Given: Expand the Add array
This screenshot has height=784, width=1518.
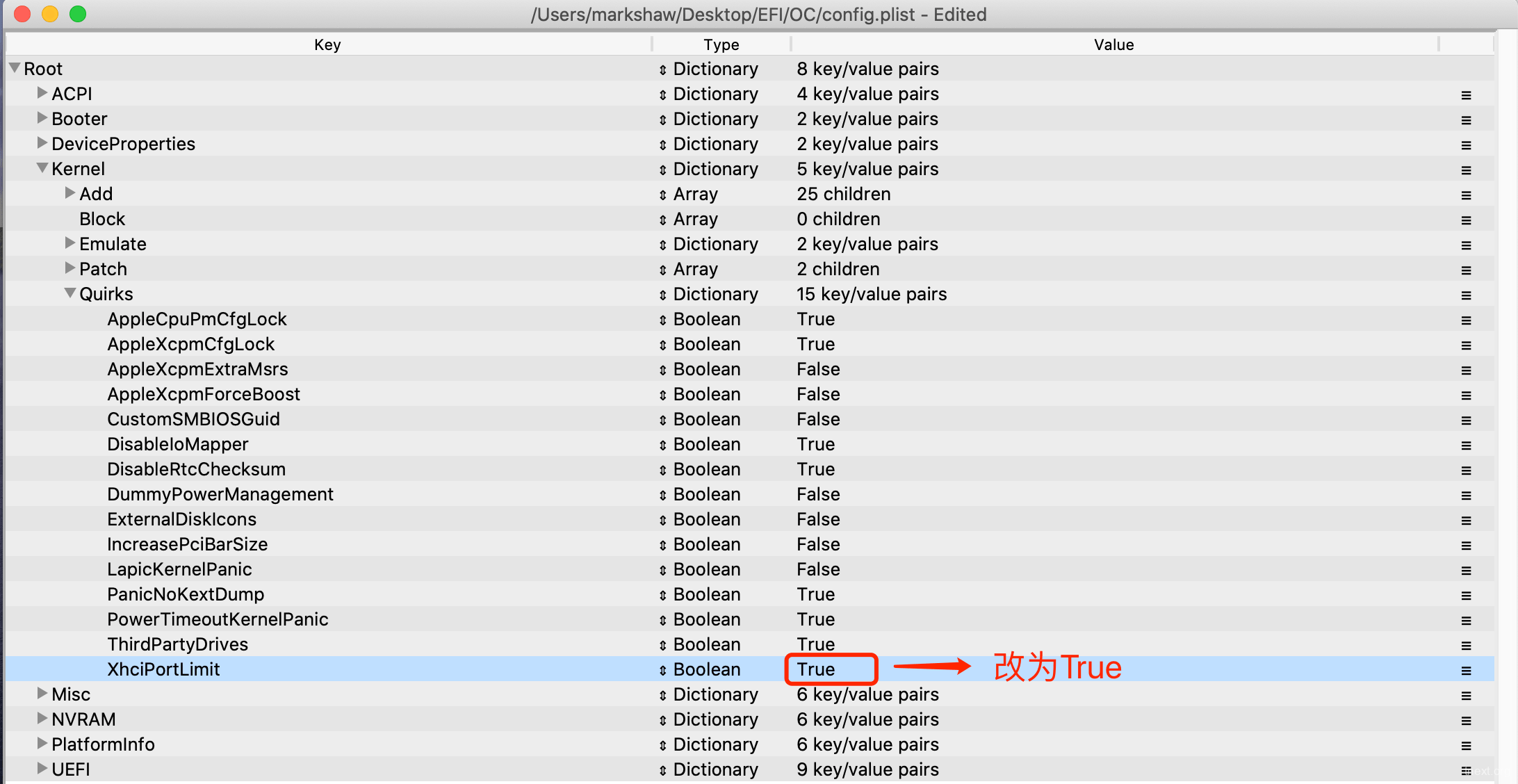Looking at the screenshot, I should 70,193.
